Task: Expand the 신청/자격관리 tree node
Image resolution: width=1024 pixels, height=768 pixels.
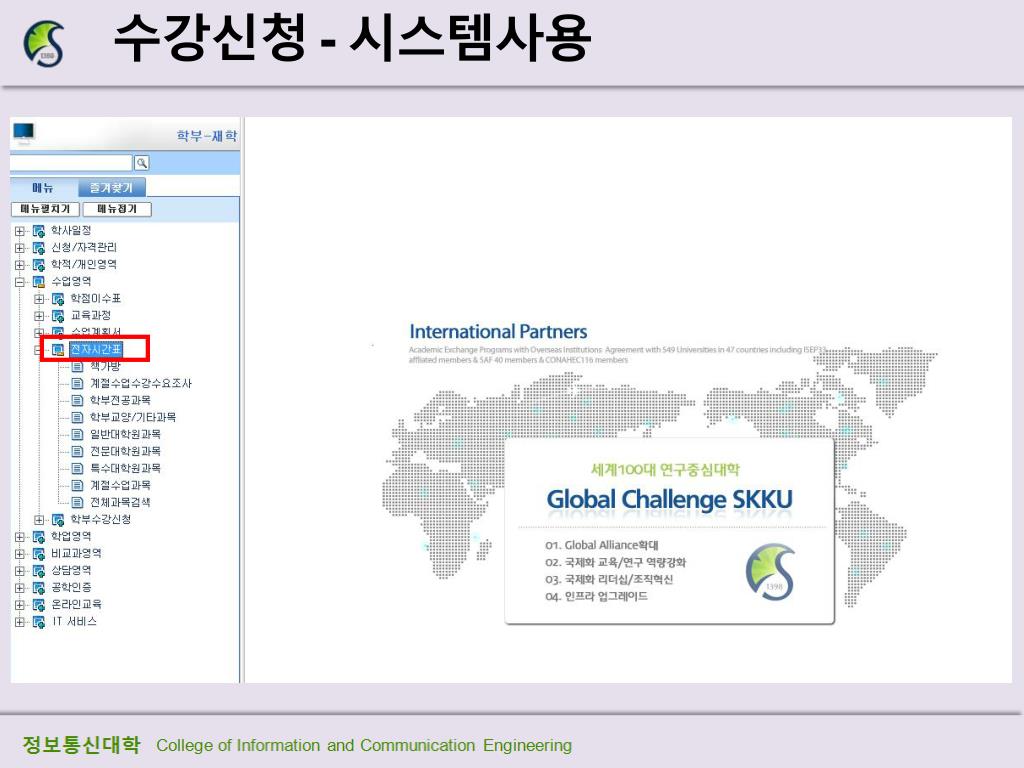Action: coord(20,248)
